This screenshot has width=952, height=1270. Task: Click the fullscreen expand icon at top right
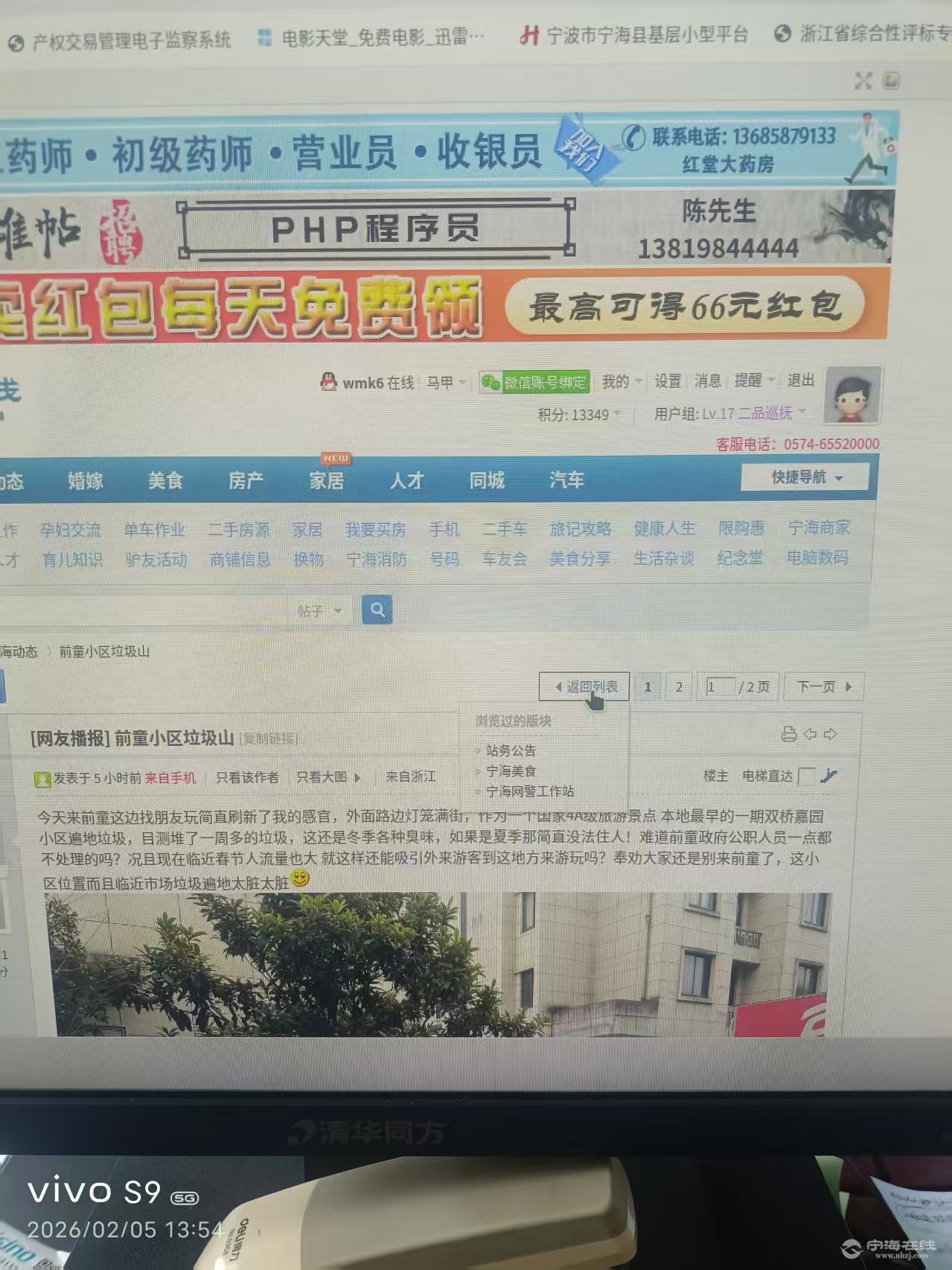tap(863, 81)
